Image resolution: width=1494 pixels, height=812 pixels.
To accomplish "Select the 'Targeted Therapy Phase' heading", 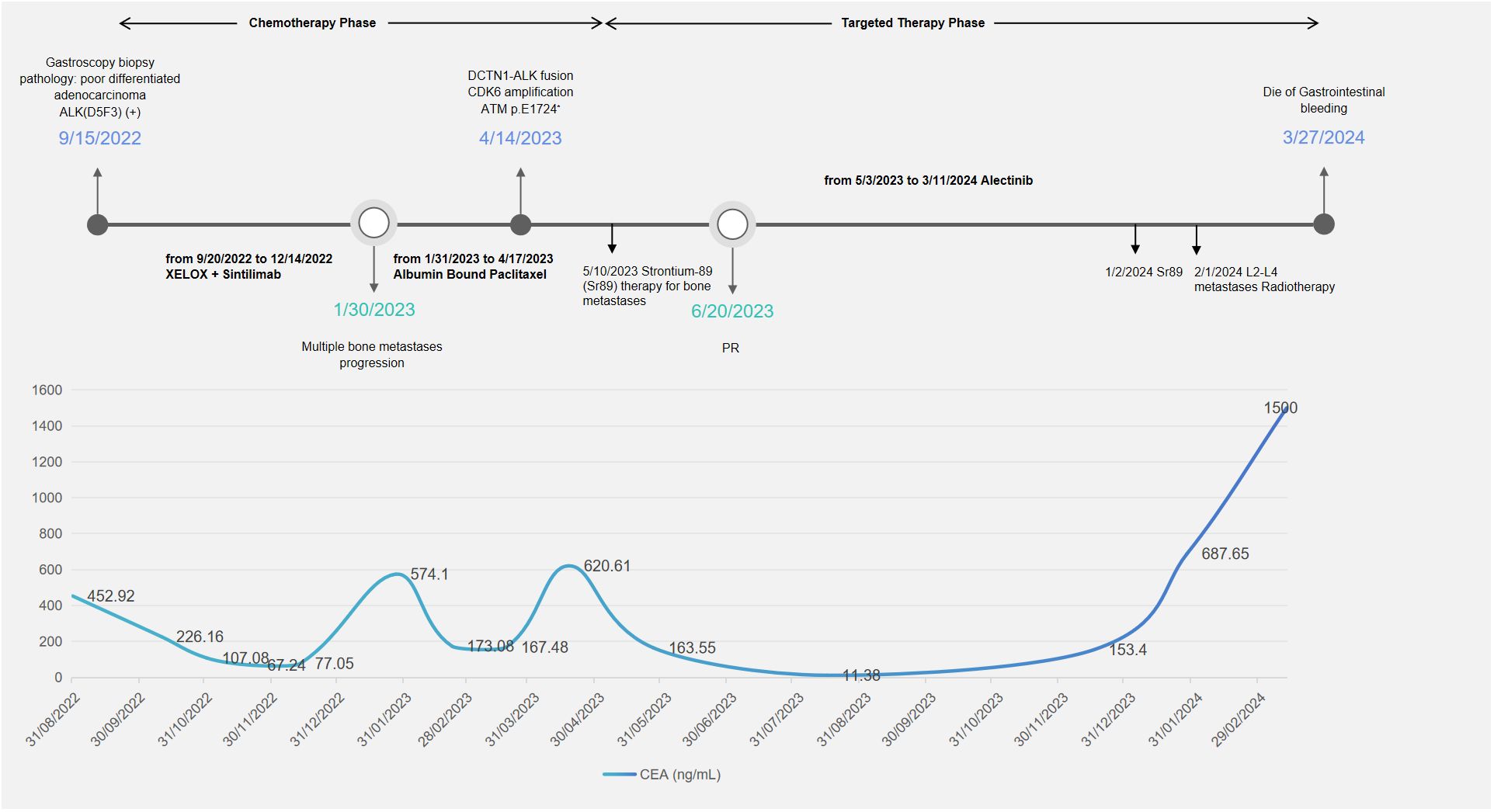I will coord(912,23).
